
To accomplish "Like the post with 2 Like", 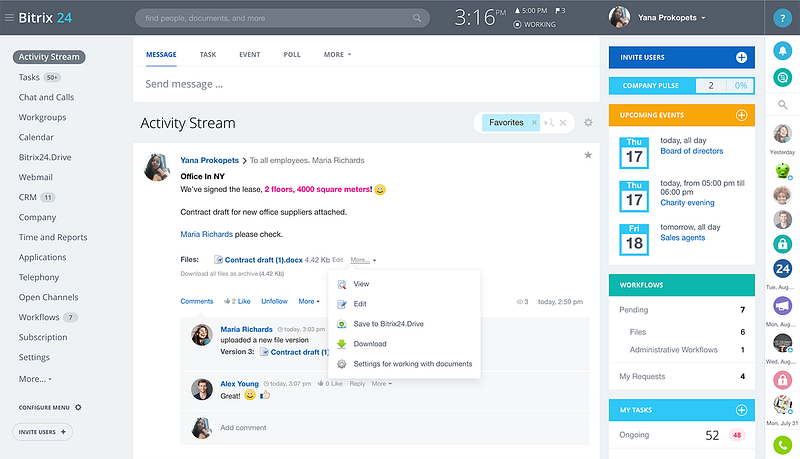I will (x=237, y=301).
